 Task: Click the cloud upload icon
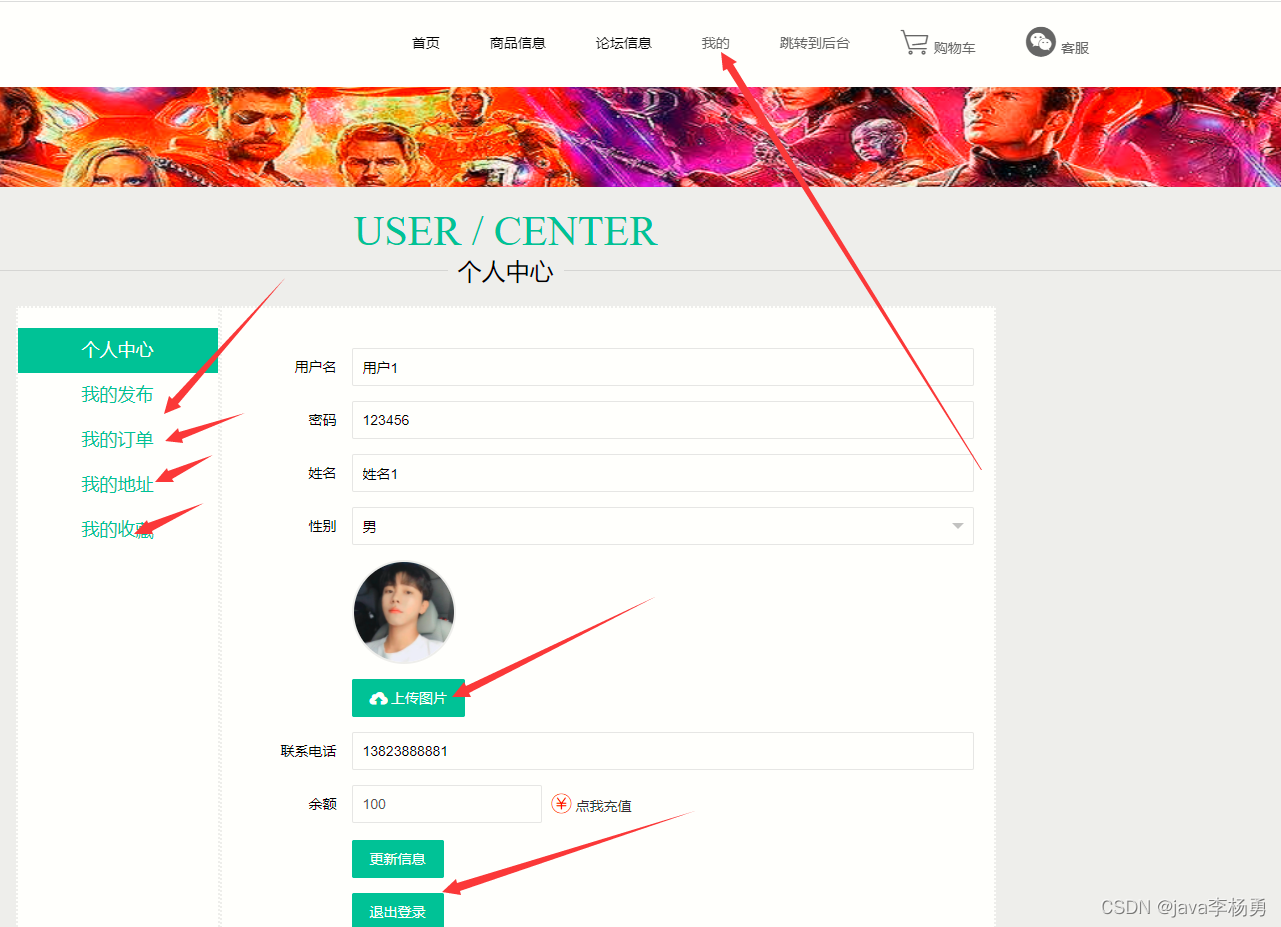point(378,699)
